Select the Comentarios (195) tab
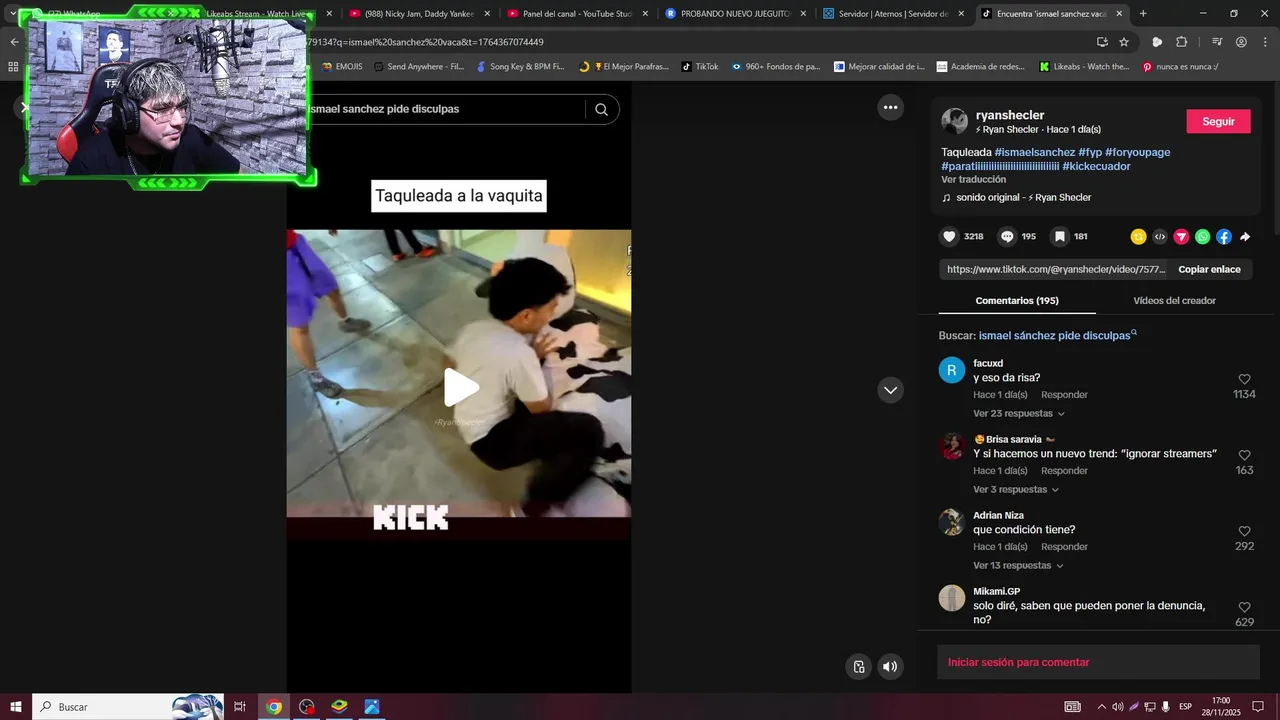Screen dimensions: 1280x720 [x=1017, y=300]
